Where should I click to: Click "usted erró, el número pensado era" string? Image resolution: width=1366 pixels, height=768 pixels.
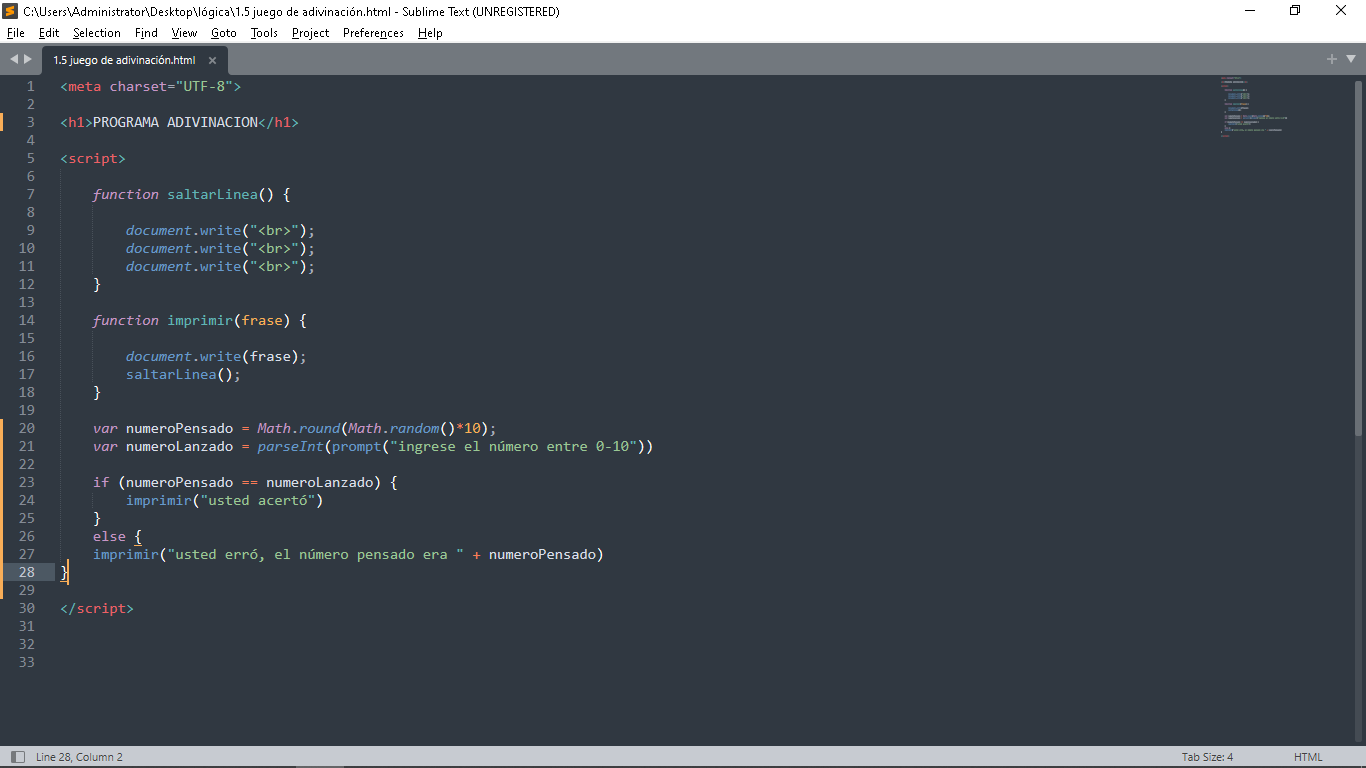[316, 554]
